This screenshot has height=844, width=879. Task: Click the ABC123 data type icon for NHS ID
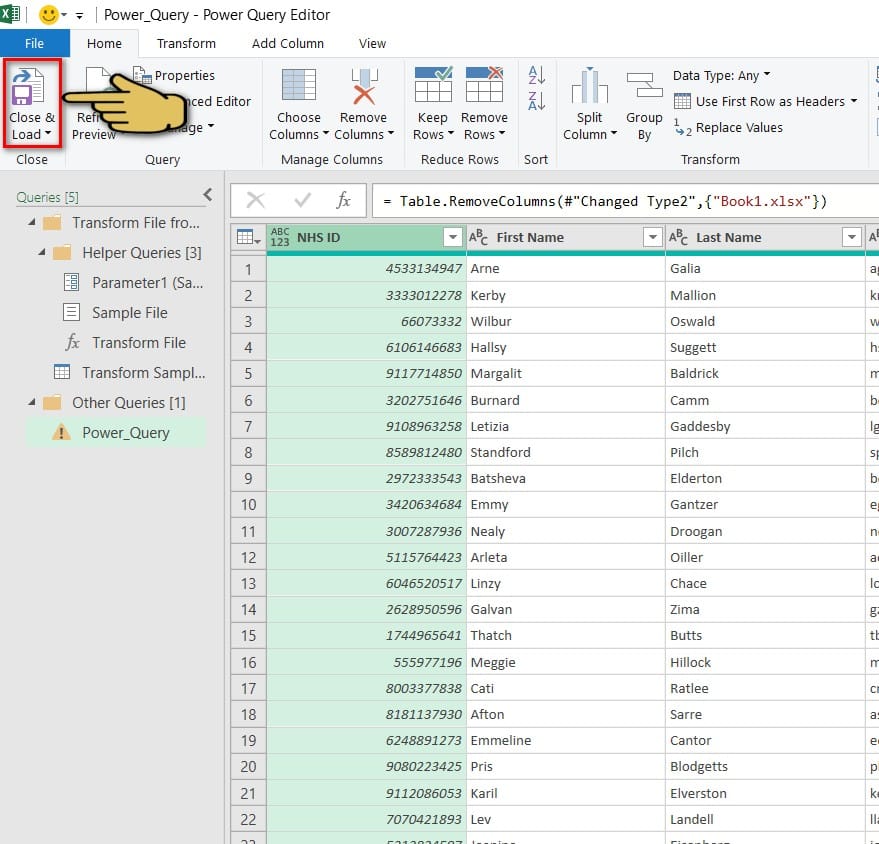[x=280, y=237]
